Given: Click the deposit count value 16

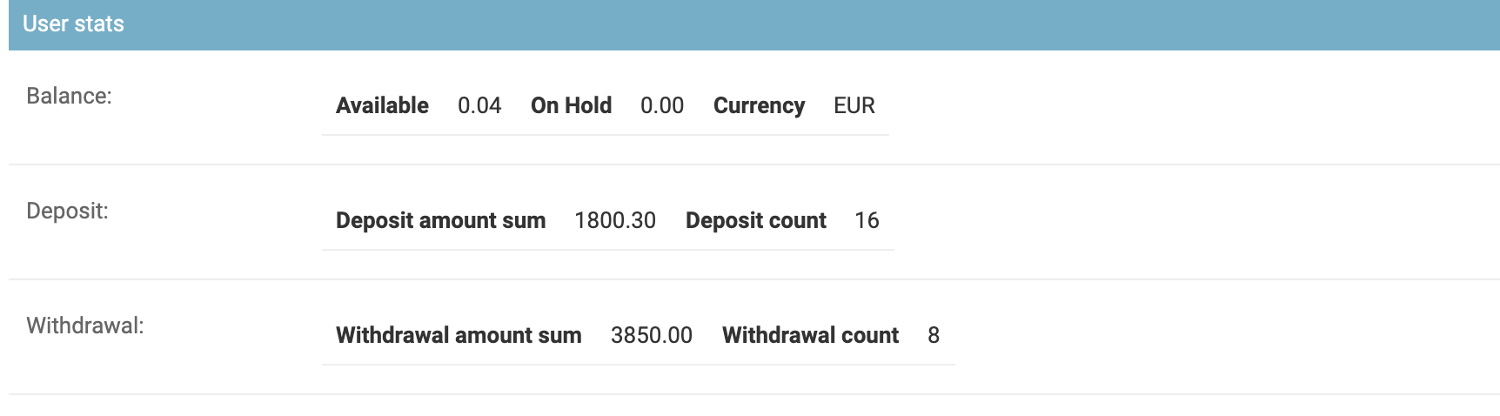Looking at the screenshot, I should (x=867, y=221).
